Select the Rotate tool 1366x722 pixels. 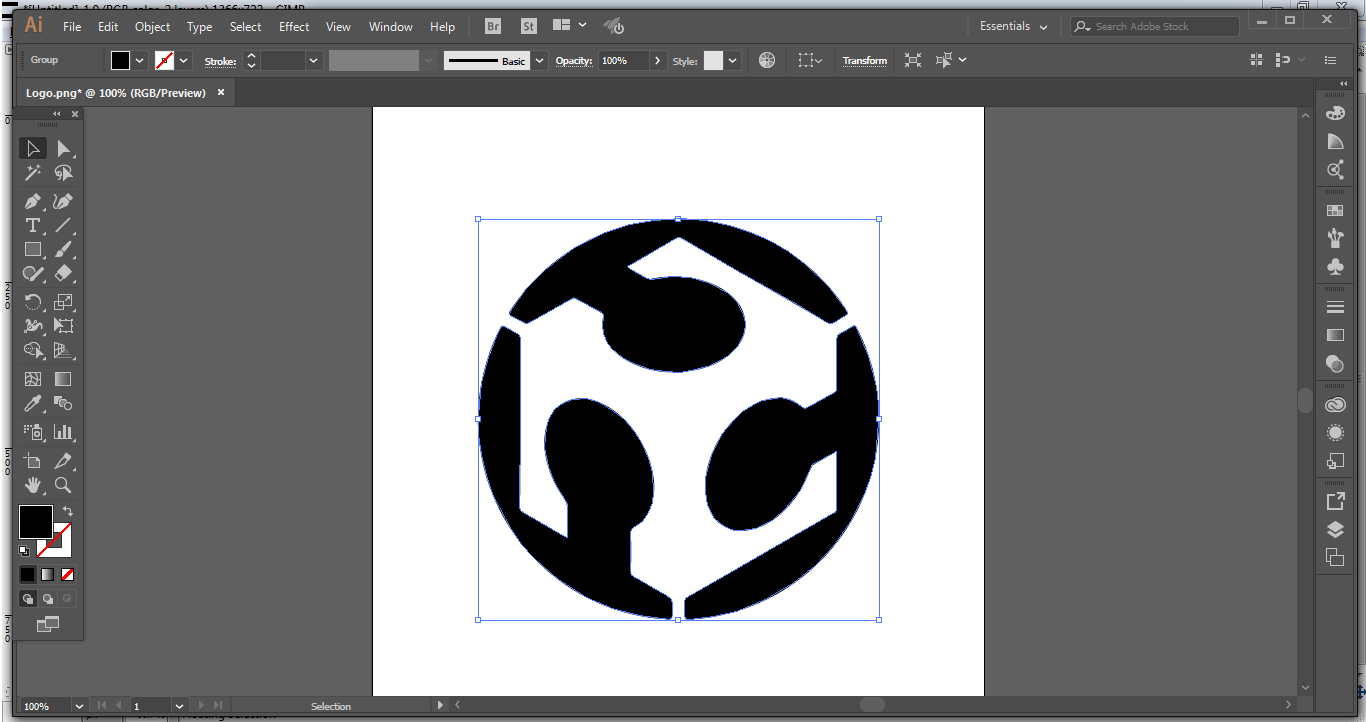(x=33, y=302)
